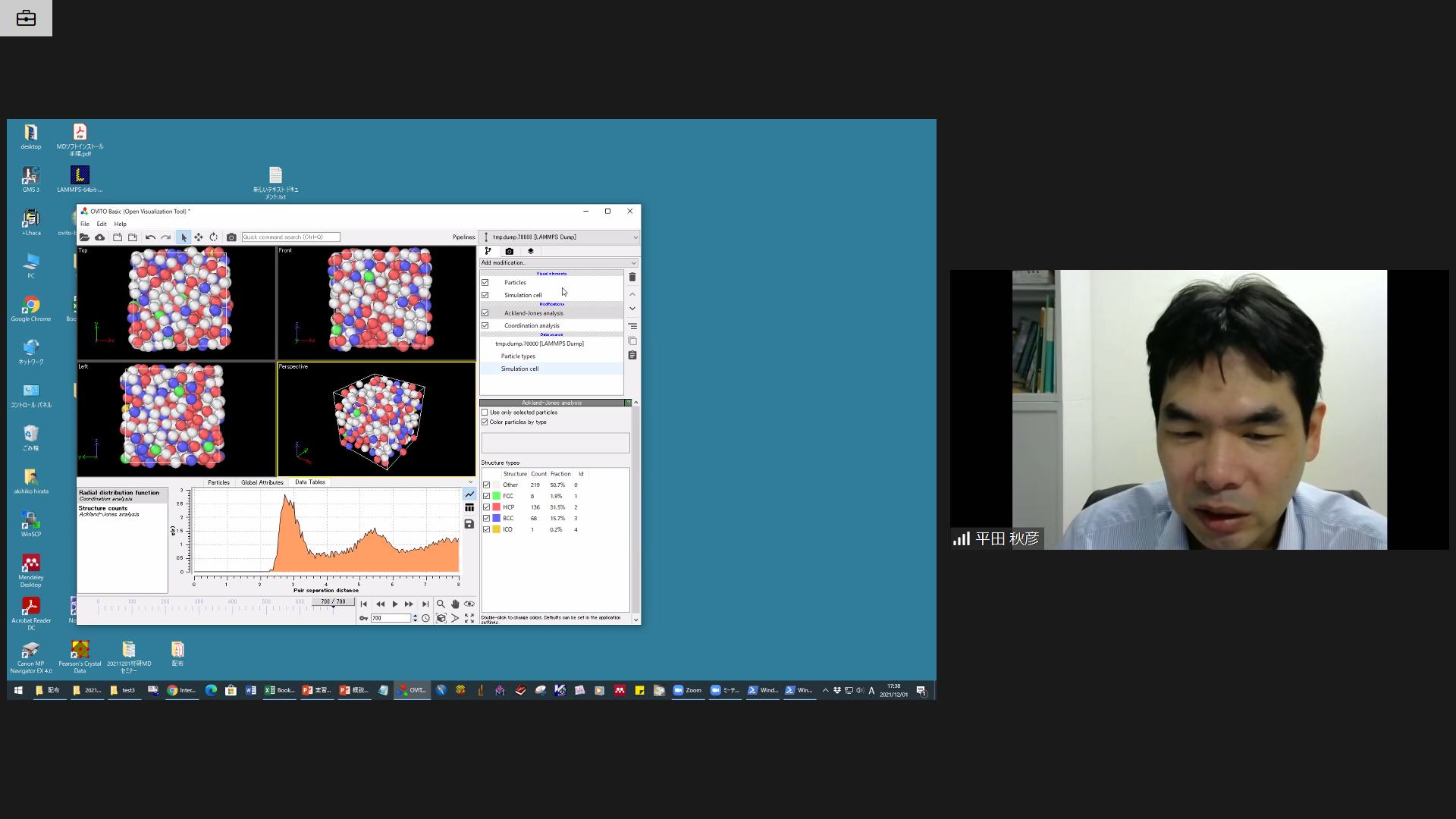Screen dimensions: 1456x819
Task: Select the Data Tables tab
Action: click(310, 482)
